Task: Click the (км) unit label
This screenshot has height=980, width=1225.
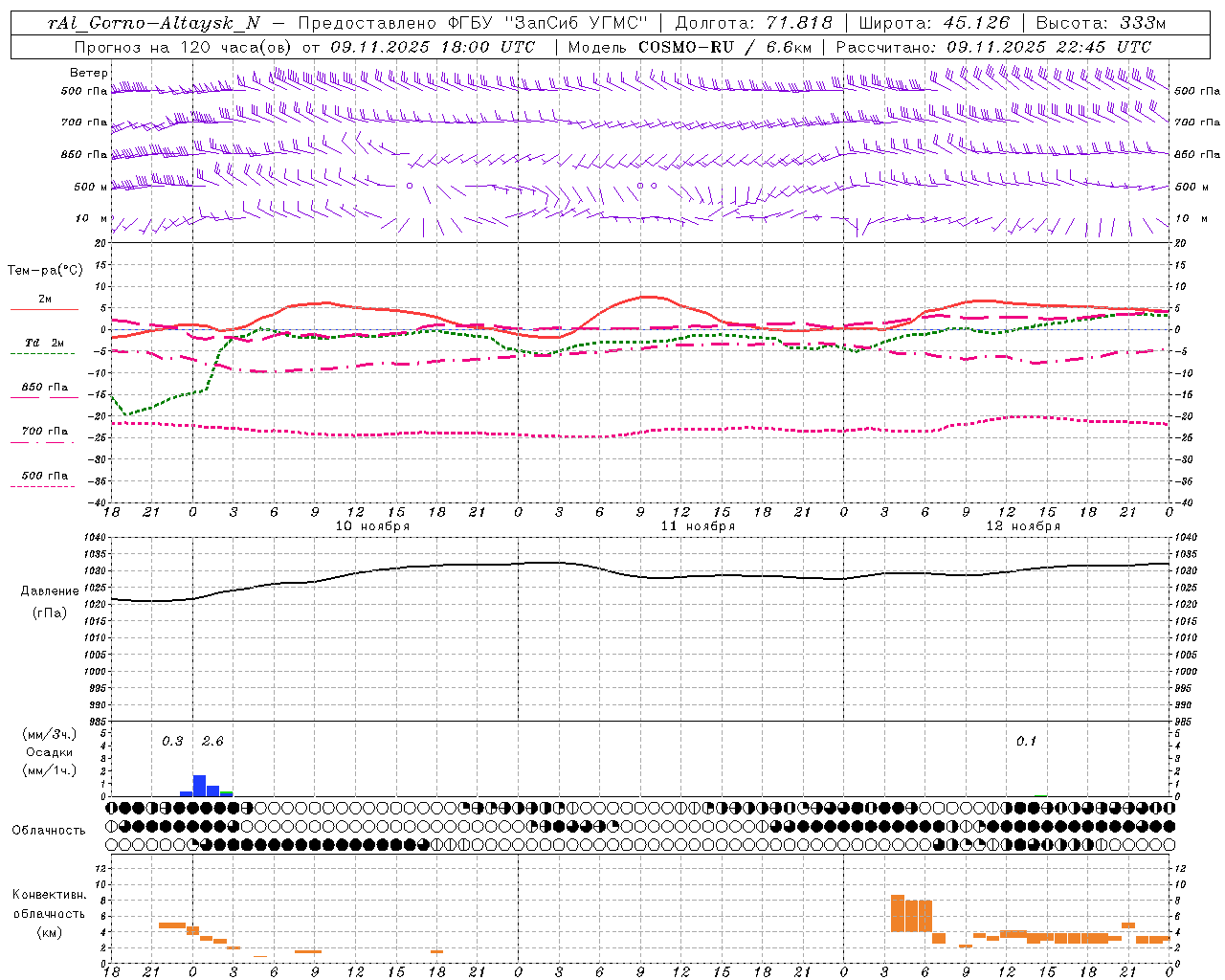Action: 50,932
